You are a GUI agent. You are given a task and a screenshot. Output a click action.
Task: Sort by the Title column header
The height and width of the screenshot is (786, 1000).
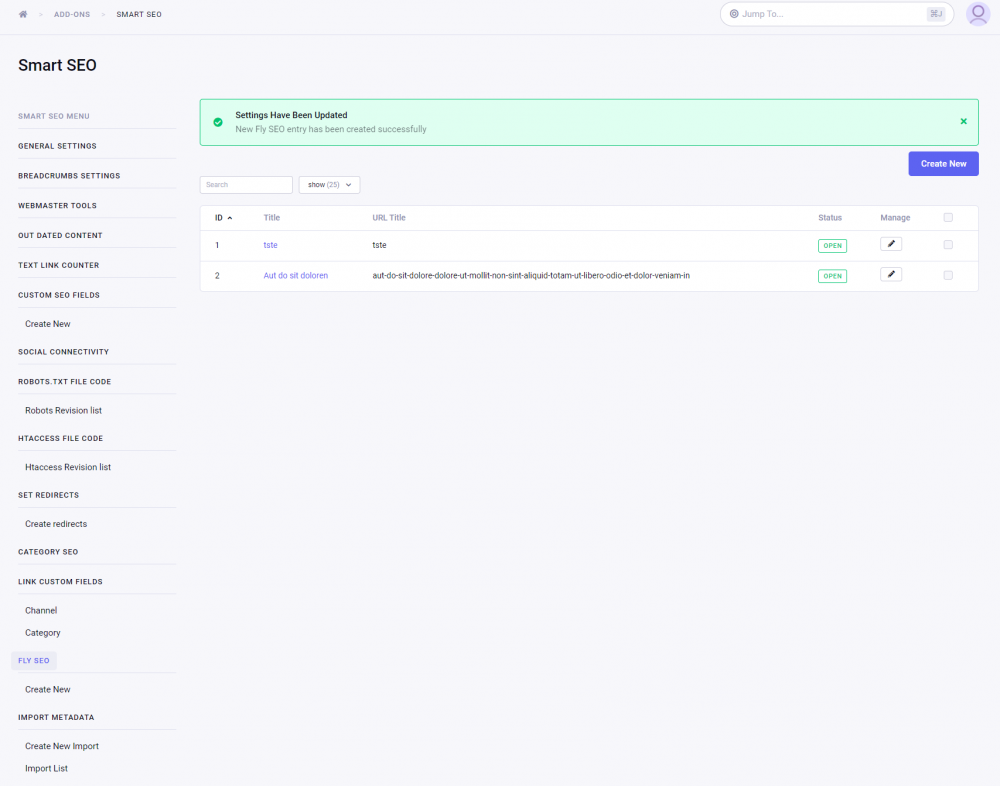(x=272, y=218)
